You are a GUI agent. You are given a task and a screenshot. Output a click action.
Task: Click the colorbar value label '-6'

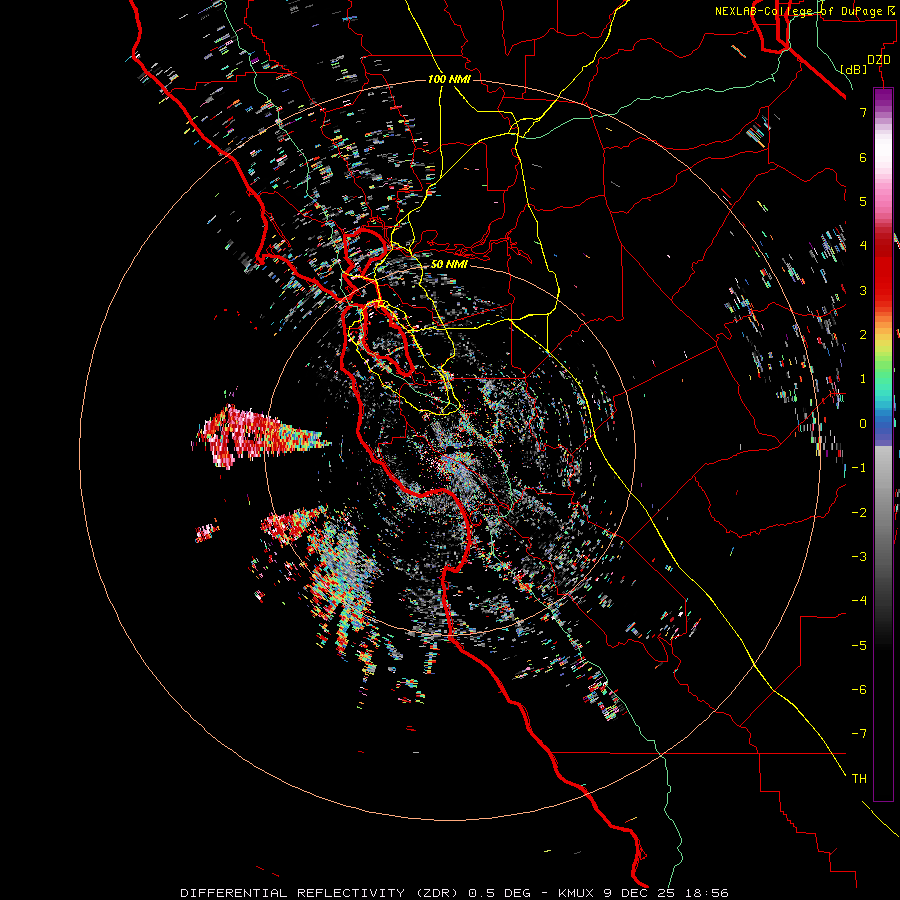859,690
